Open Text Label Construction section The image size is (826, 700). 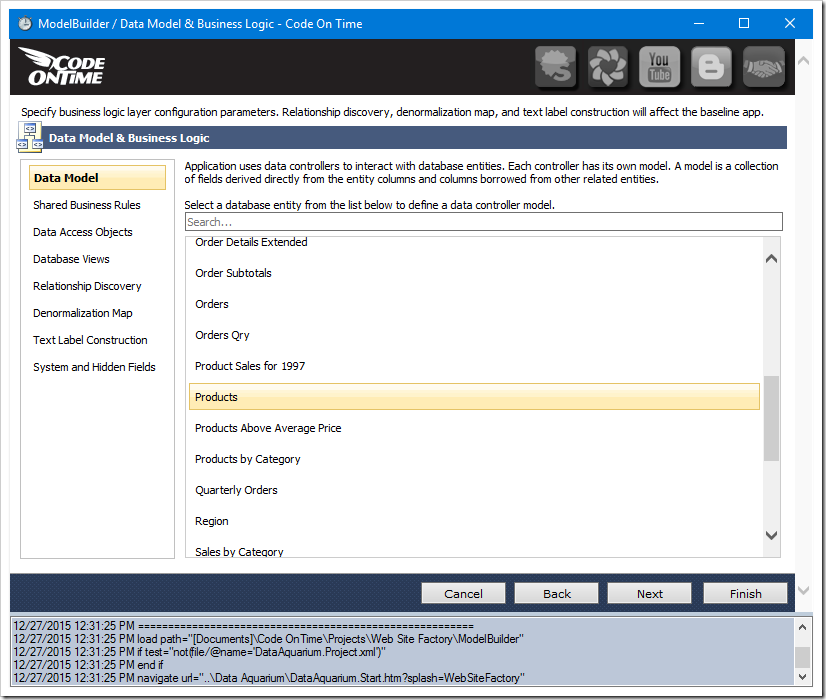point(90,340)
